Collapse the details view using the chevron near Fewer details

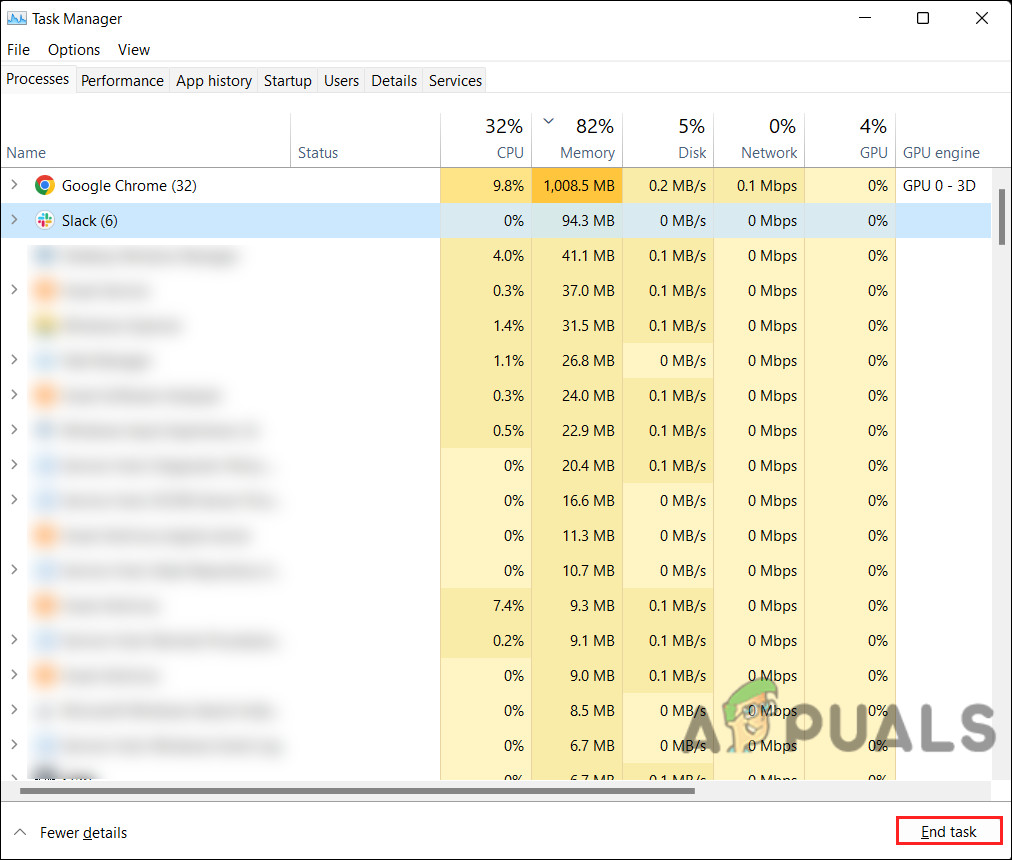pos(20,832)
